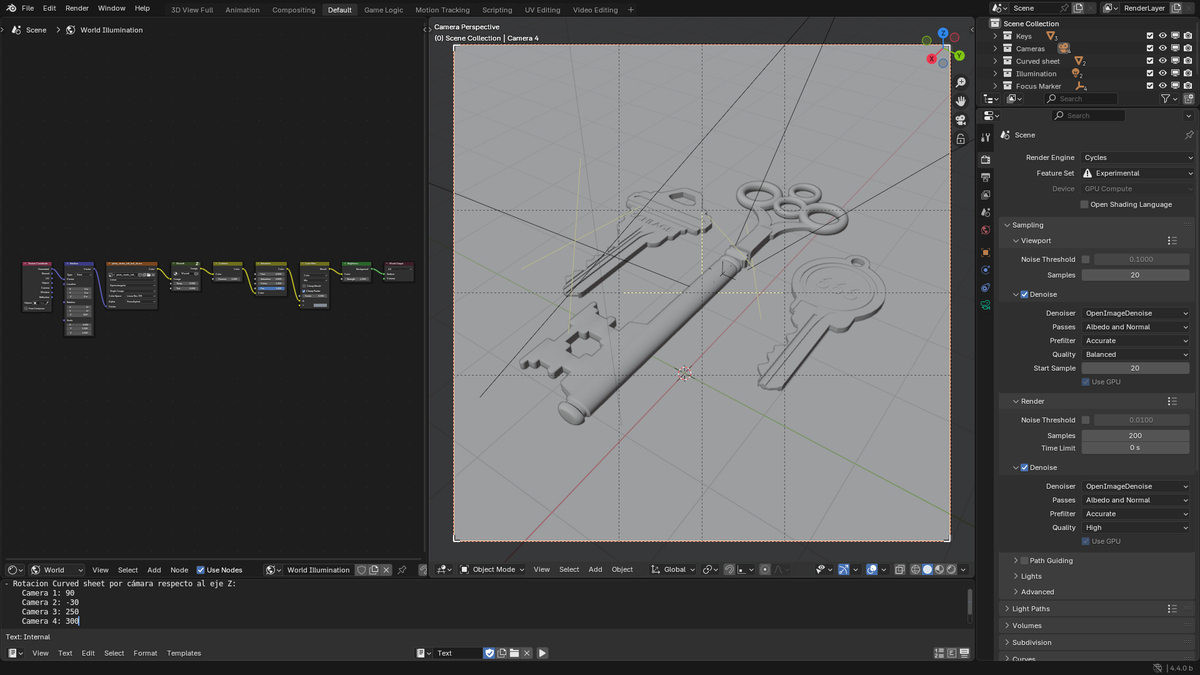Open the Feature Set Experimental dropdown
Screen dimensions: 1200x675
coord(1138,173)
